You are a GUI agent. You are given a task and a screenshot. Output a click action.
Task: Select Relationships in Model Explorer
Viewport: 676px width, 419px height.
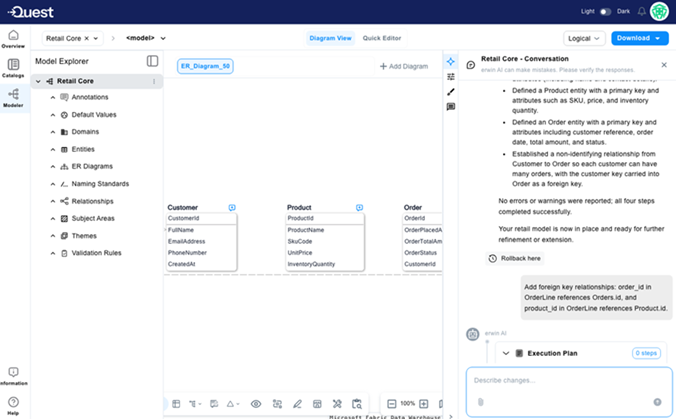click(x=92, y=201)
